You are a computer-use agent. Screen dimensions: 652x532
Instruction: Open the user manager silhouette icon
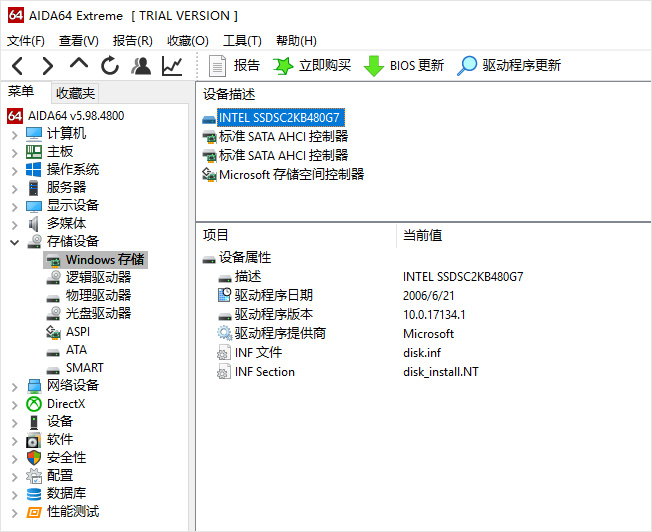coord(141,66)
